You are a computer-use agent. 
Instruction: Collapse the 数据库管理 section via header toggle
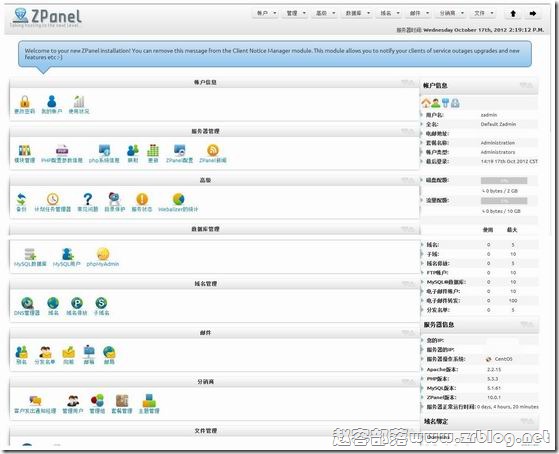click(408, 229)
